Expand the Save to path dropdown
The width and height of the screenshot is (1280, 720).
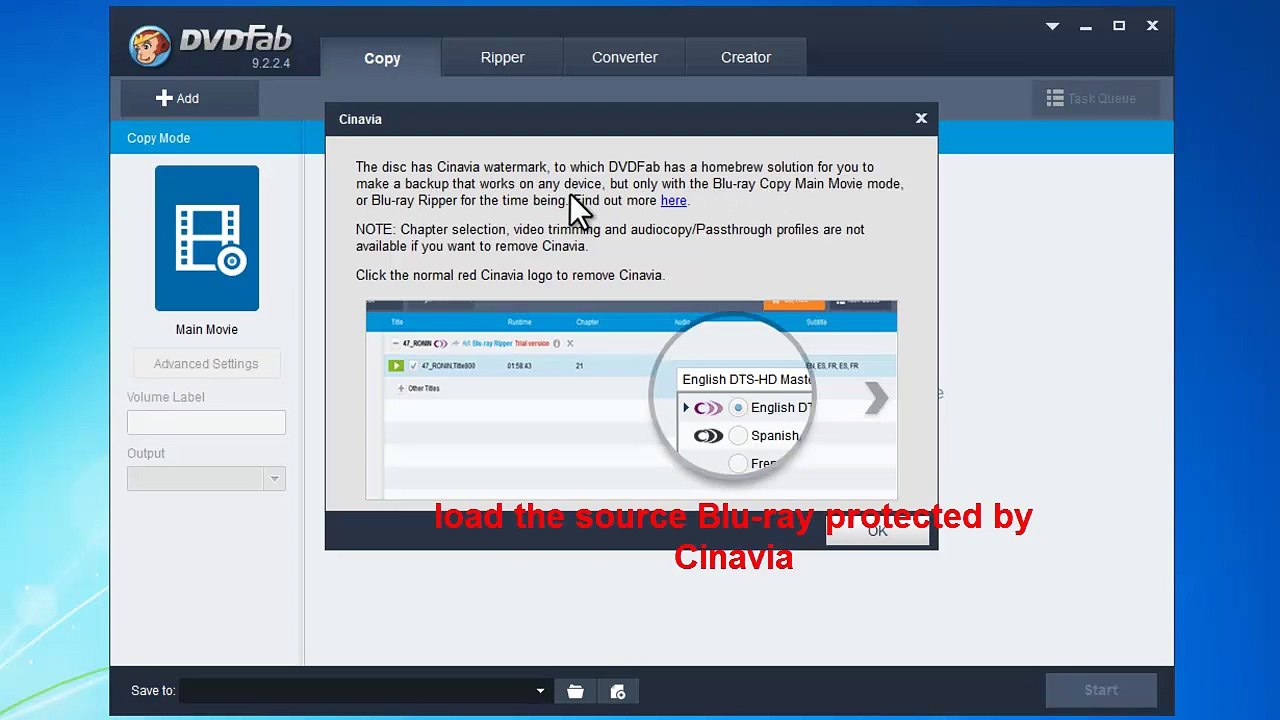tap(540, 691)
